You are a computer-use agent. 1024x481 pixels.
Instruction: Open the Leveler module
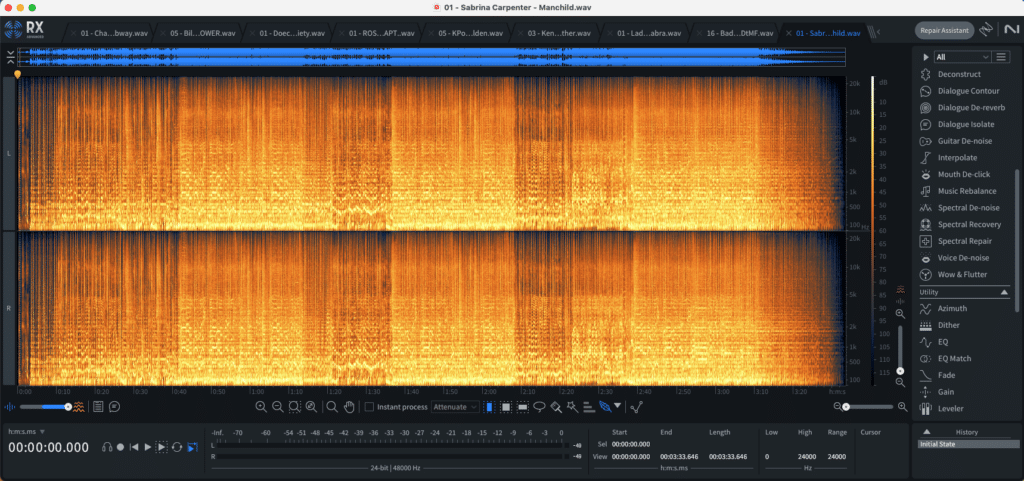tap(953, 409)
